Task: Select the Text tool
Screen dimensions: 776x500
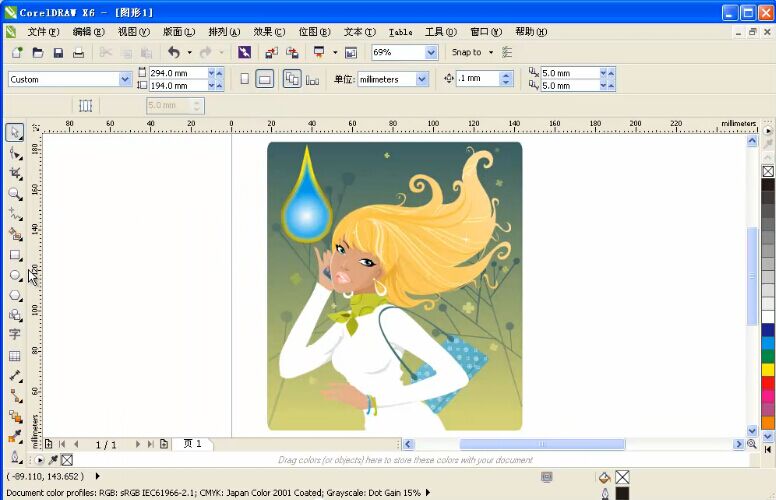Action: pyautogui.click(x=15, y=335)
